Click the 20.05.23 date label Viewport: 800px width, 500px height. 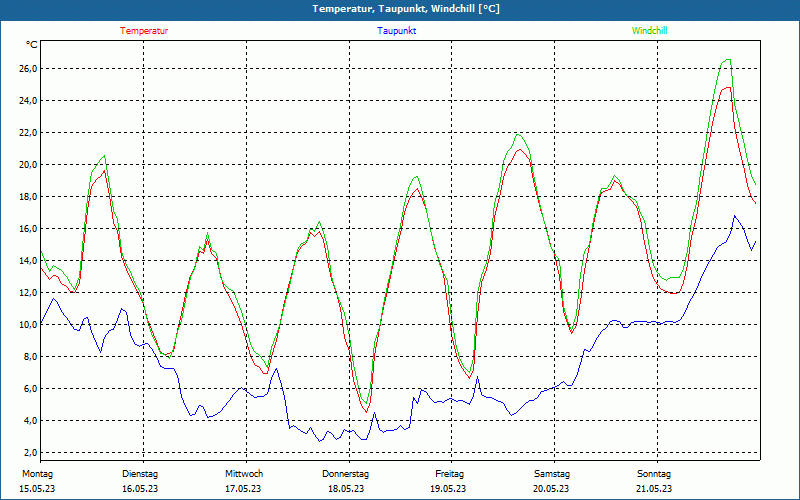point(551,489)
